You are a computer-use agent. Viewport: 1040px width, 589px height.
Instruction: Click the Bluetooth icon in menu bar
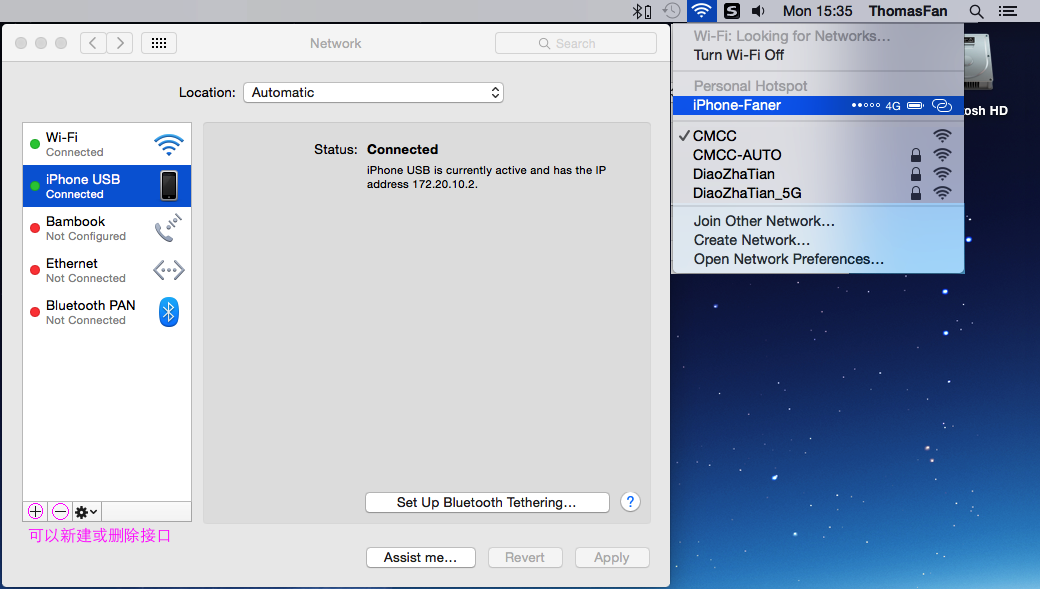coord(641,11)
